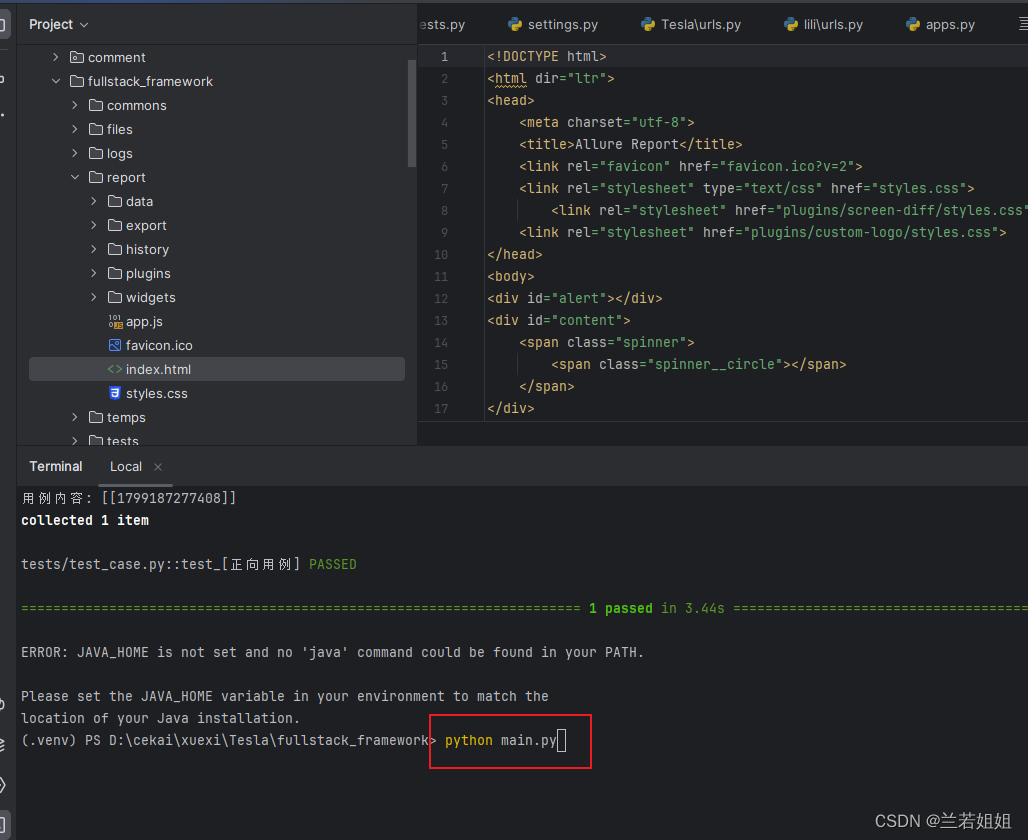Screen dimensions: 1028x840
Task: Select the fullstack_framework folder
Action: pyautogui.click(x=150, y=81)
